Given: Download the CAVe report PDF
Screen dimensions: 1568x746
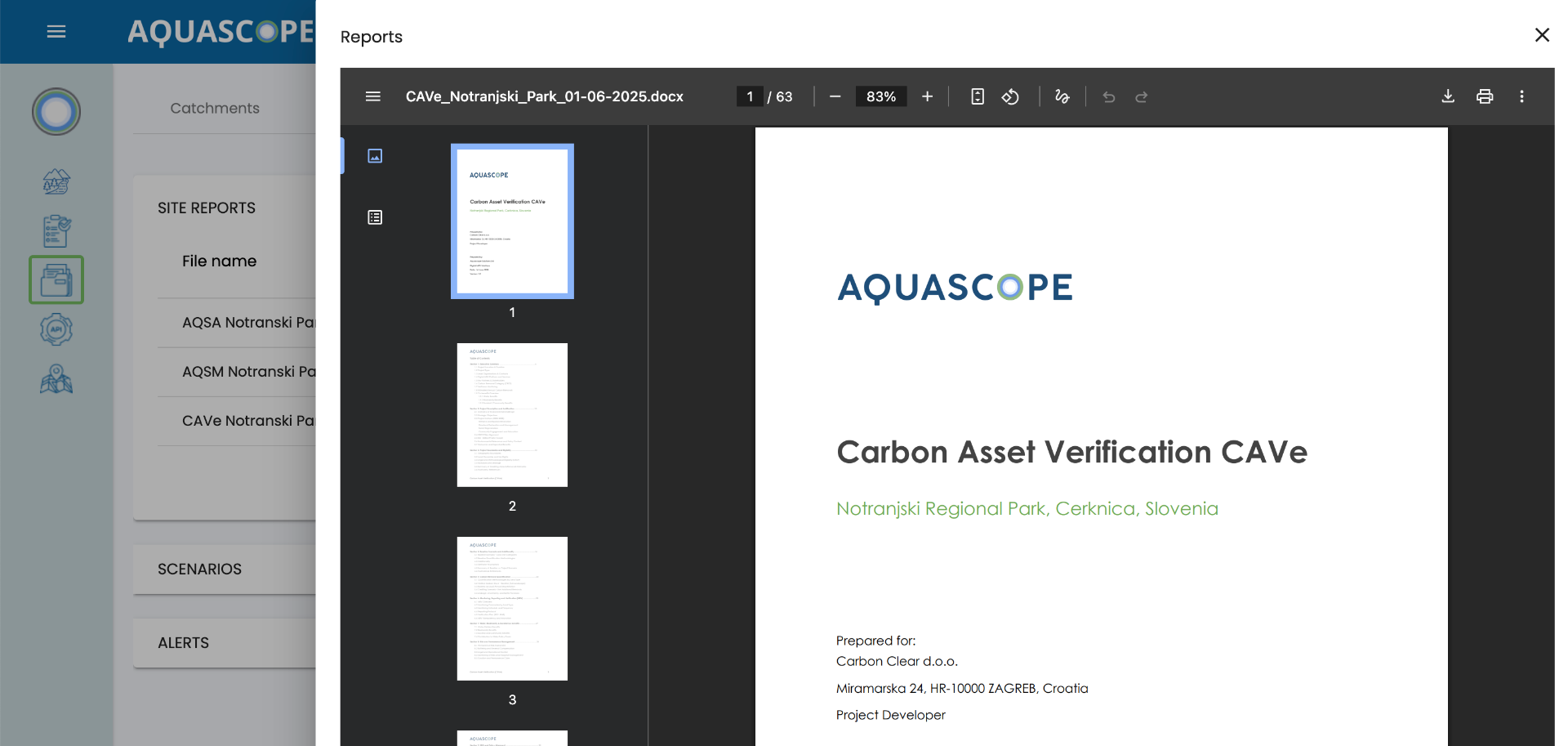Looking at the screenshot, I should click(1448, 96).
